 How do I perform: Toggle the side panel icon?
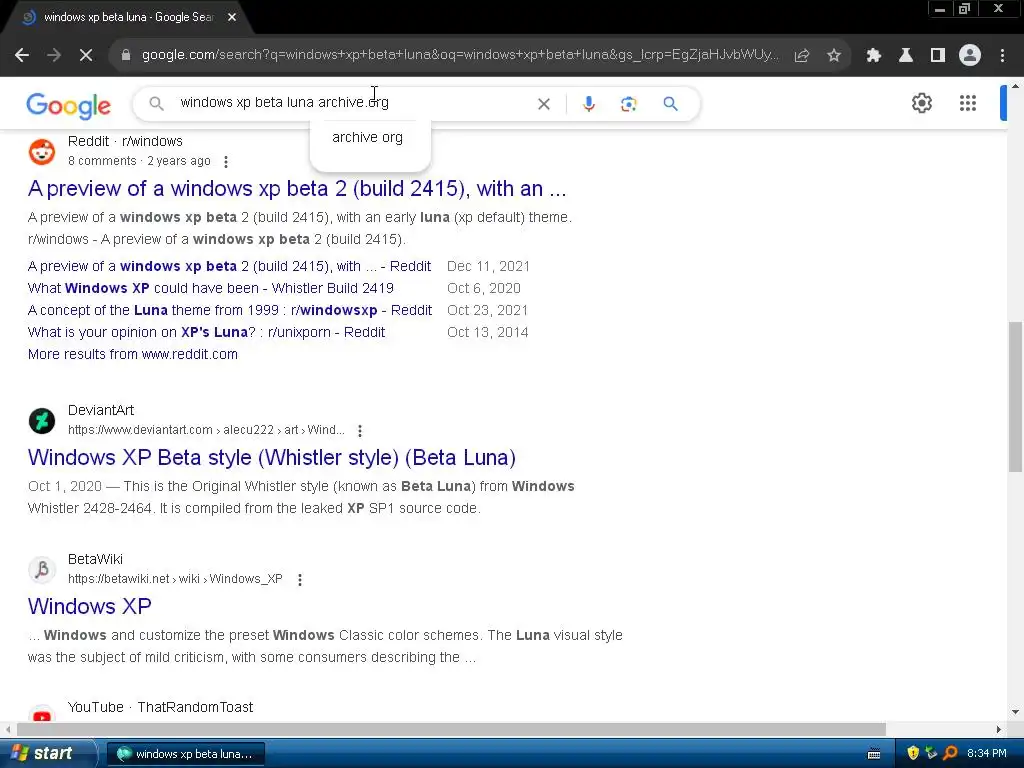pyautogui.click(x=938, y=56)
